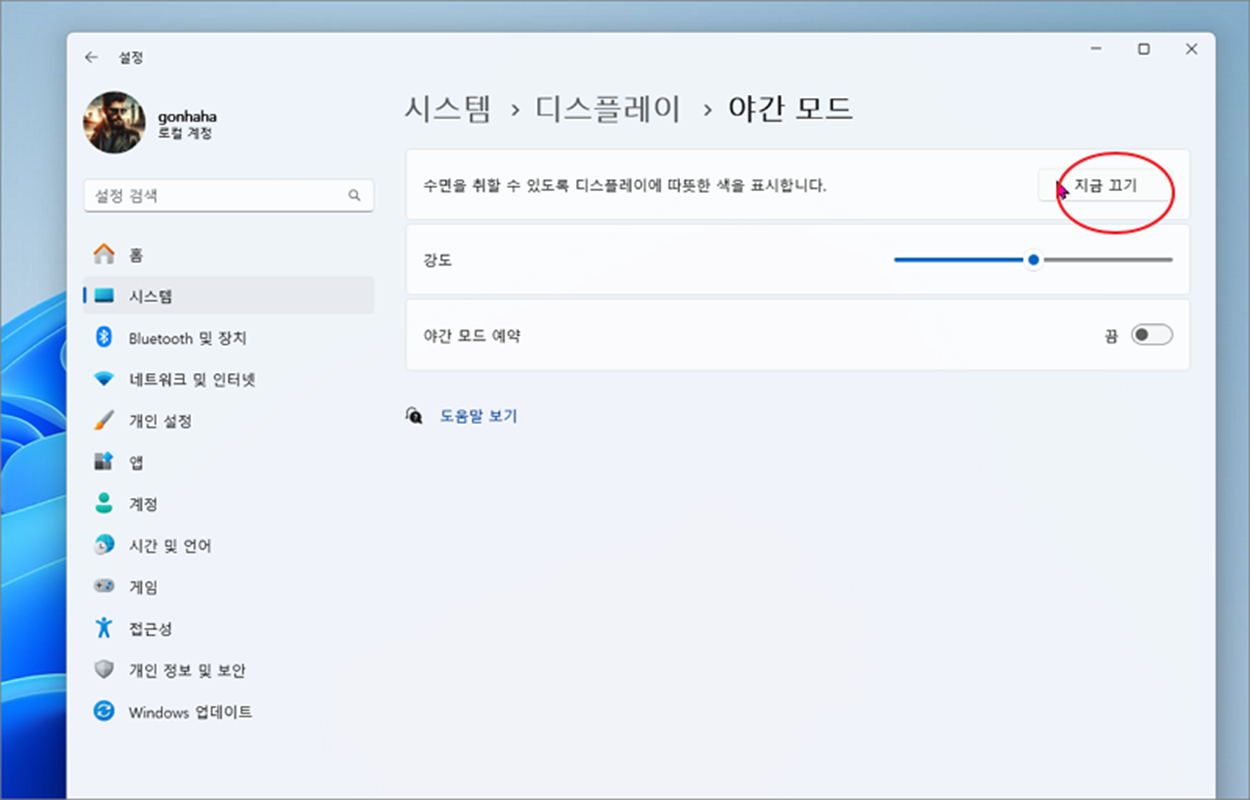This screenshot has height=800, width=1250.
Task: Open 개인 정보 및 보안 settings
Action: (229, 670)
